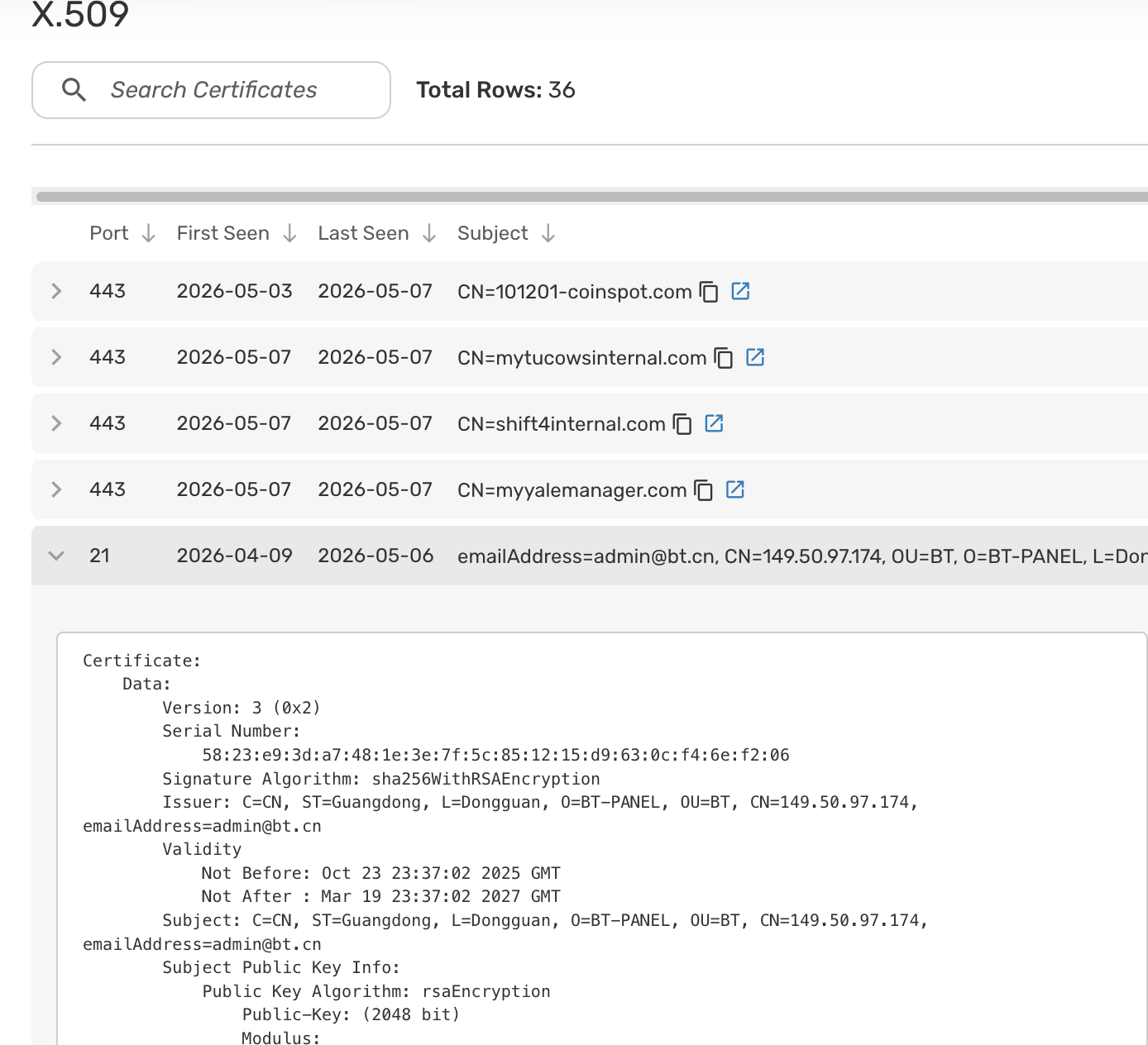Click the Not Before validity line

[381, 873]
